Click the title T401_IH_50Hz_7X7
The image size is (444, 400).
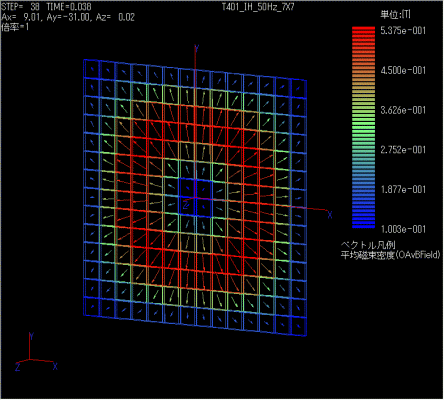point(258,7)
